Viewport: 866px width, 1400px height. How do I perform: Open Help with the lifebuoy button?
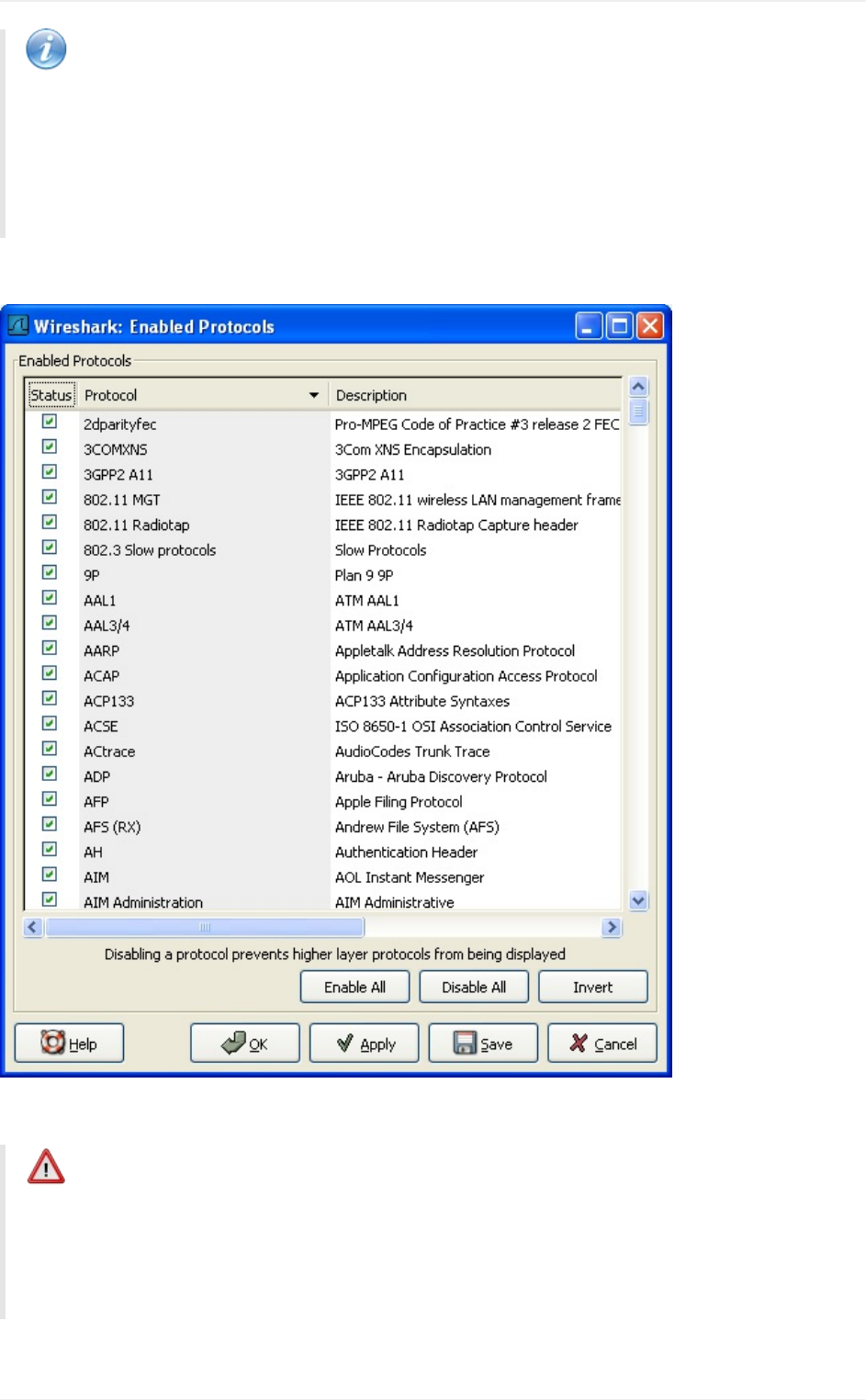coord(69,1044)
